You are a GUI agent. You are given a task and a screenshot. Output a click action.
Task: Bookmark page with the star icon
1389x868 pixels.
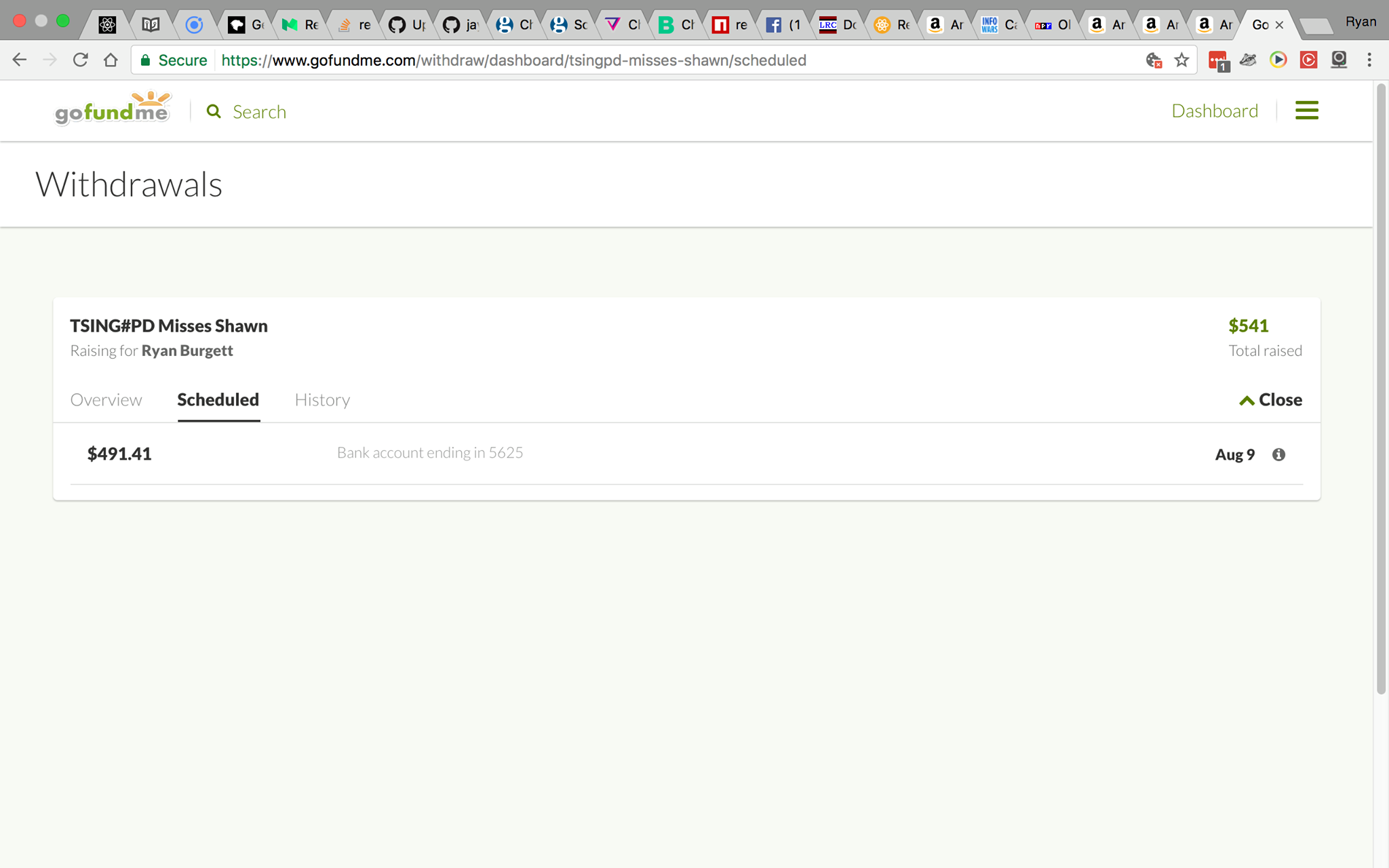pos(1181,60)
